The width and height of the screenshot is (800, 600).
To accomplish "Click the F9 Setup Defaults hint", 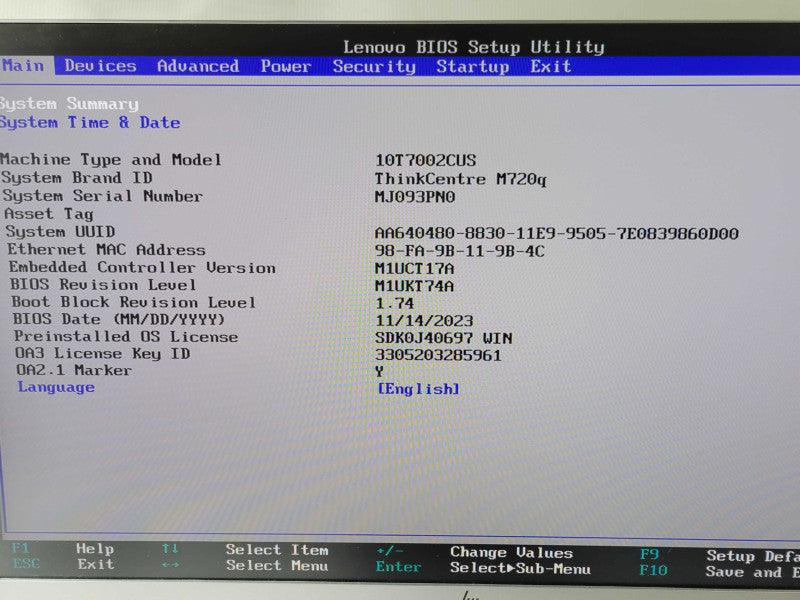I will point(719,556).
